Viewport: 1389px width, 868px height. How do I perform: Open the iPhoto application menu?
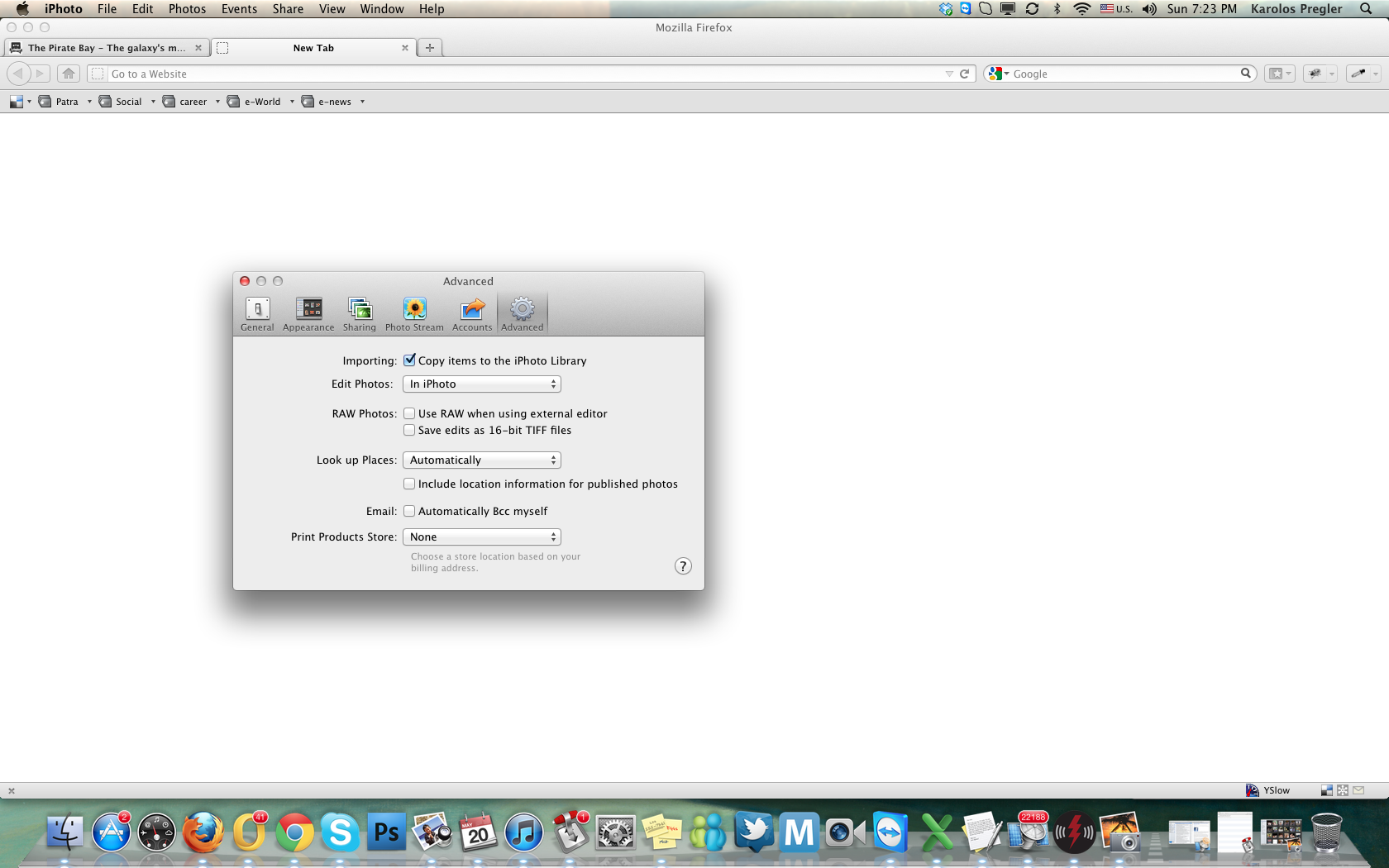[x=63, y=8]
